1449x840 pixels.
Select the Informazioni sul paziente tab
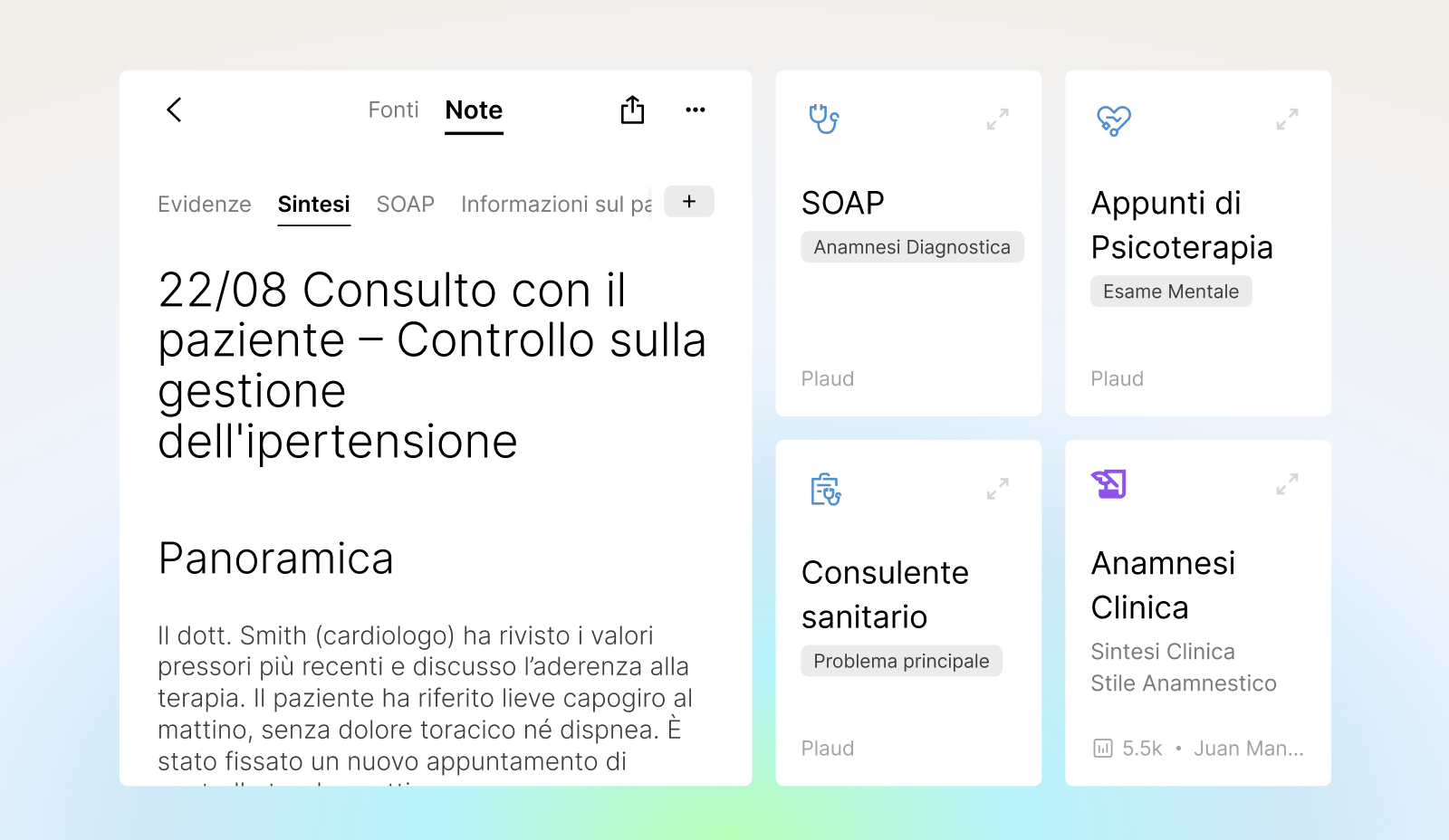(x=555, y=205)
